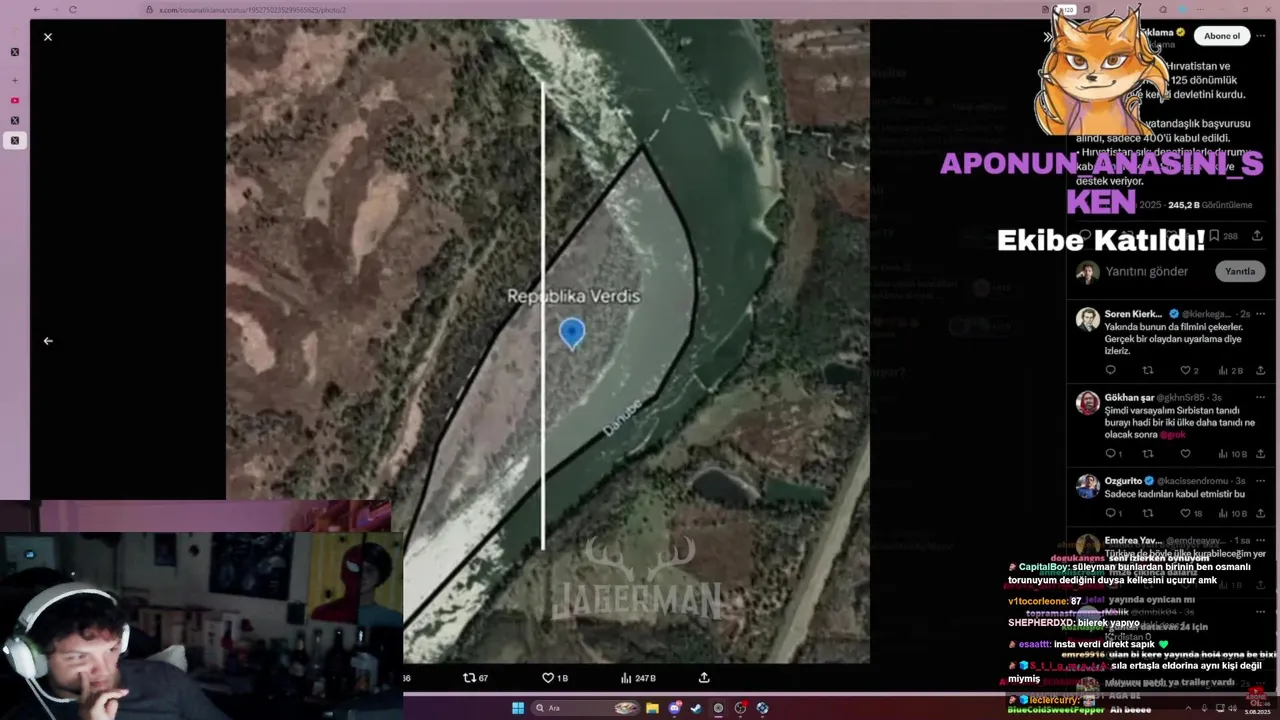Like Ozgurito comment with 18 likes
Image resolution: width=1280 pixels, height=720 pixels.
[1191, 514]
